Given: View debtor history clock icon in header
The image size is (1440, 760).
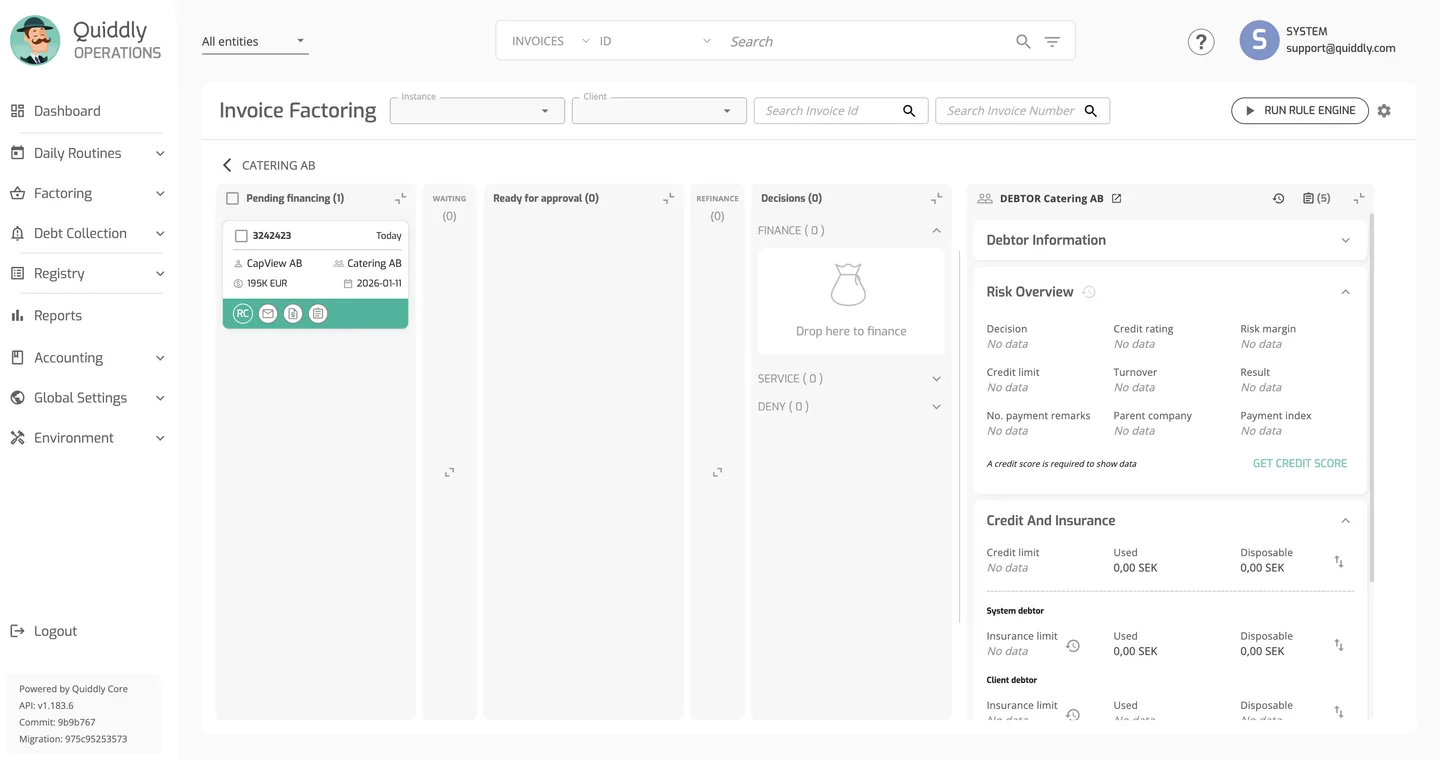Looking at the screenshot, I should point(1278,198).
